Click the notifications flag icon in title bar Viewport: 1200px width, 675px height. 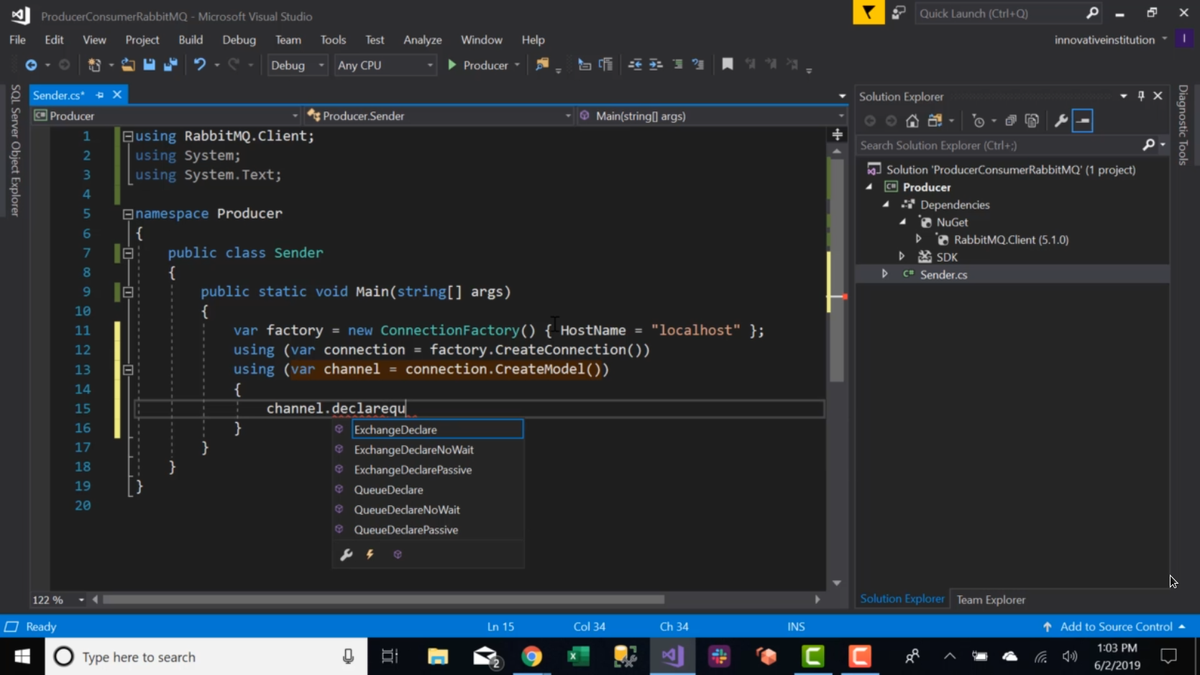[x=868, y=13]
